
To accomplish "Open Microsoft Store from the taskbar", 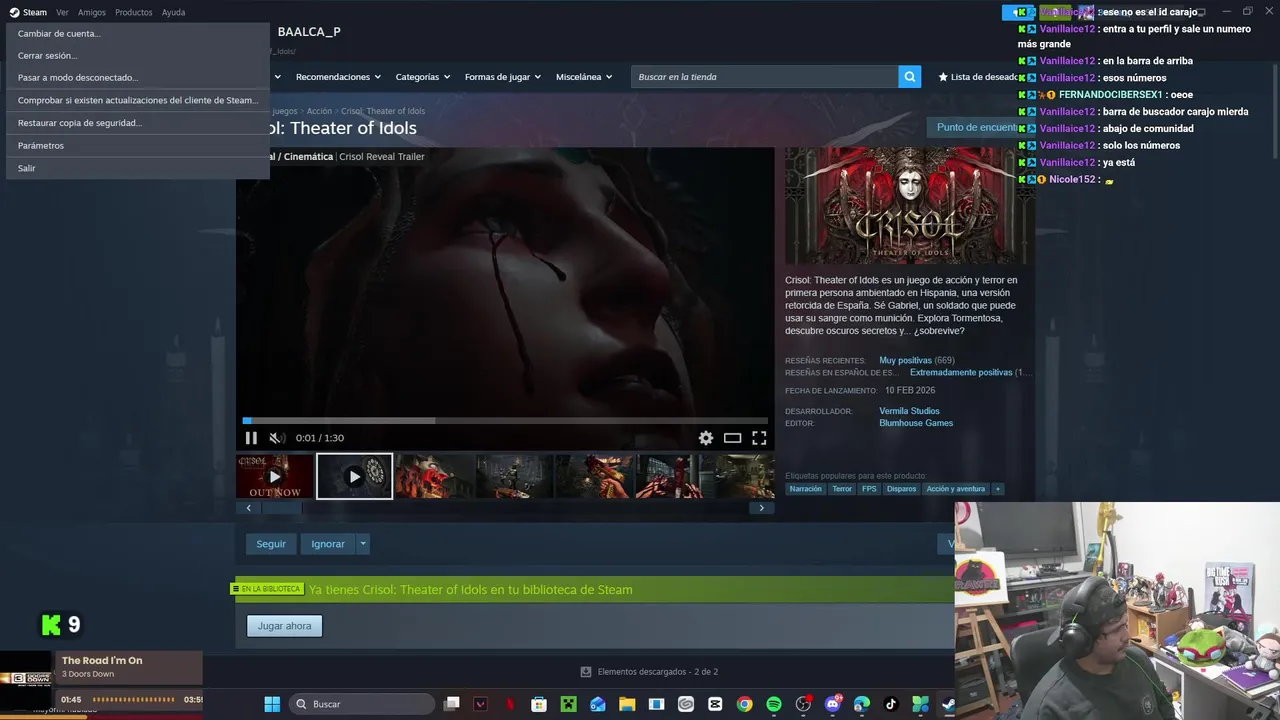I will point(539,704).
